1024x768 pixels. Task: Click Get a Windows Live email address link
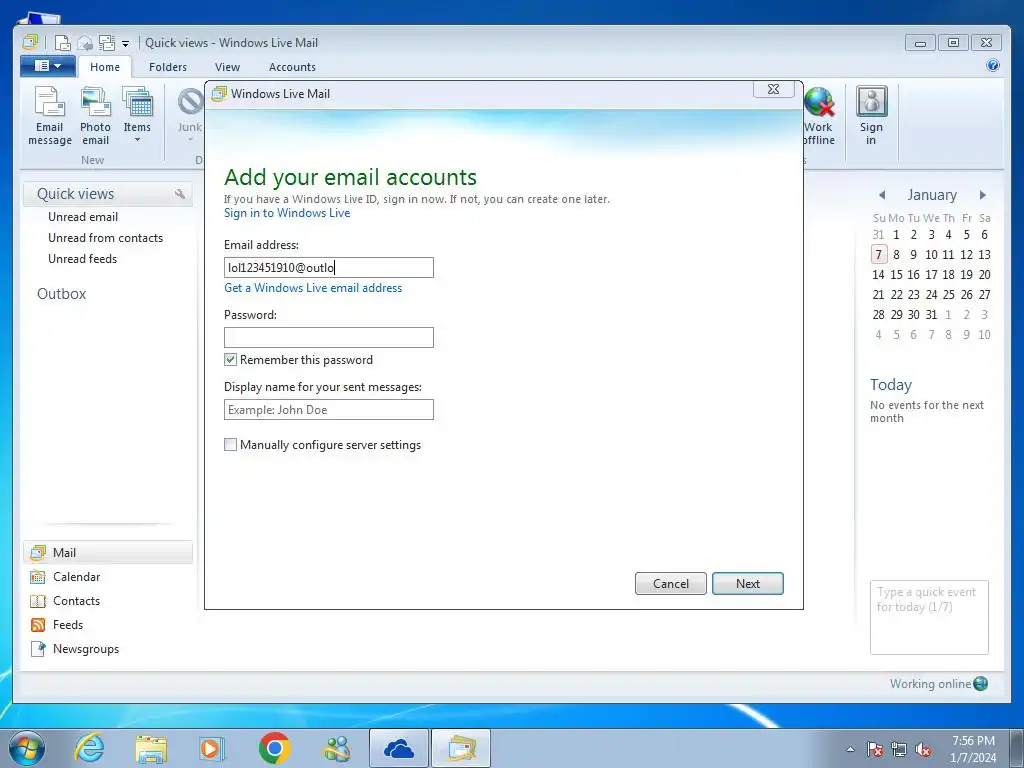click(x=313, y=288)
